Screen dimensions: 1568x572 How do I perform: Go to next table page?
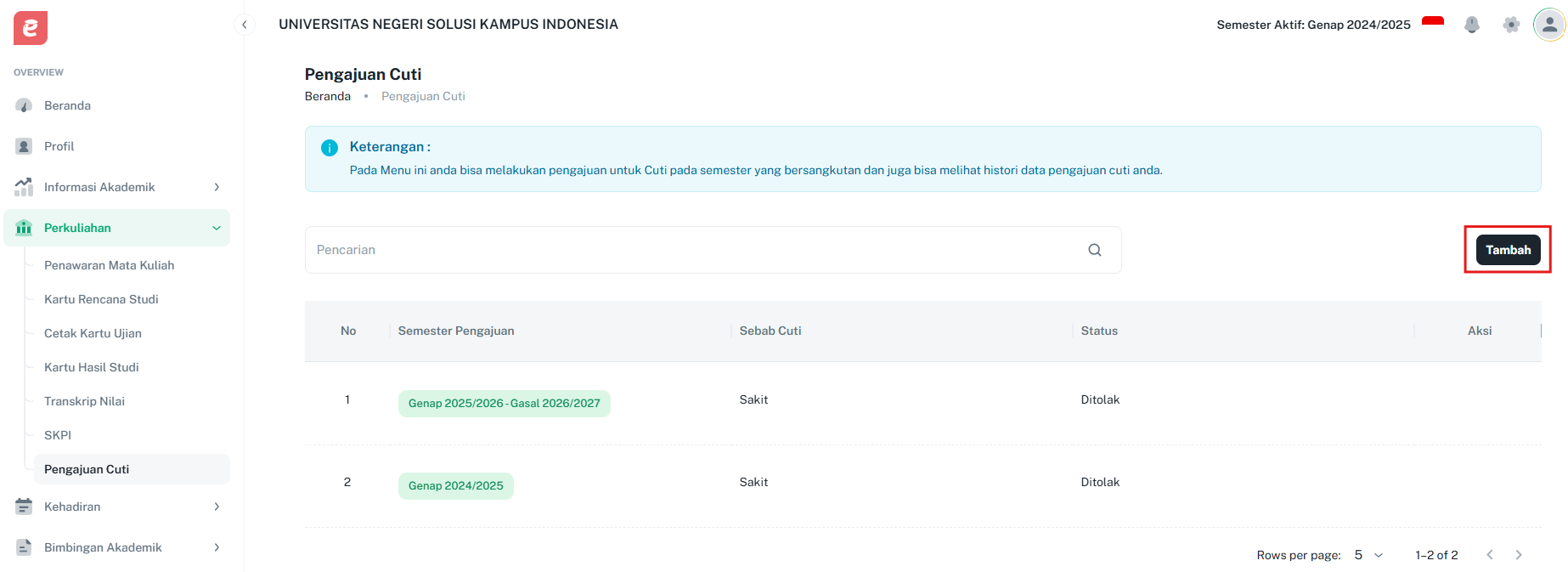[1519, 555]
